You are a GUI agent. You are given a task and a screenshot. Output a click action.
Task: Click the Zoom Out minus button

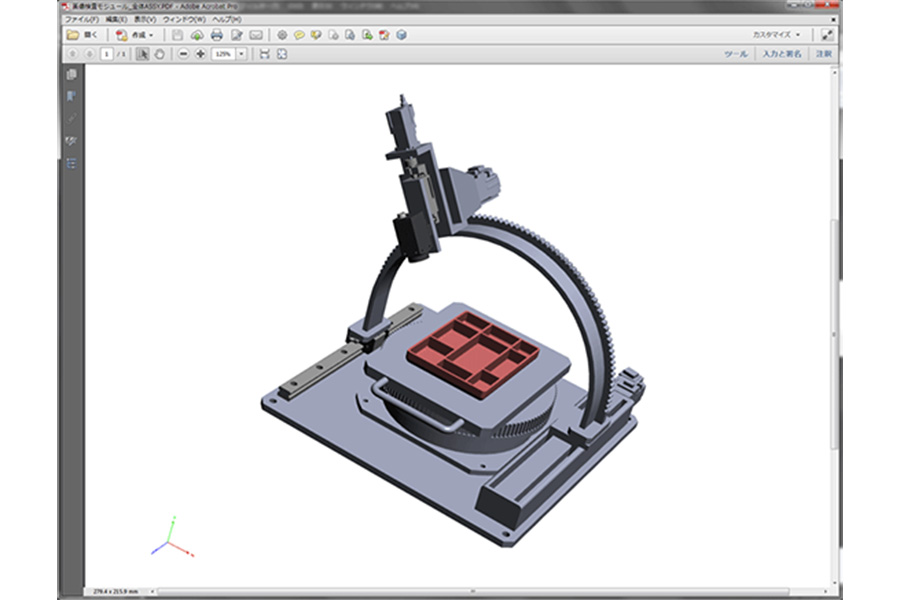183,54
